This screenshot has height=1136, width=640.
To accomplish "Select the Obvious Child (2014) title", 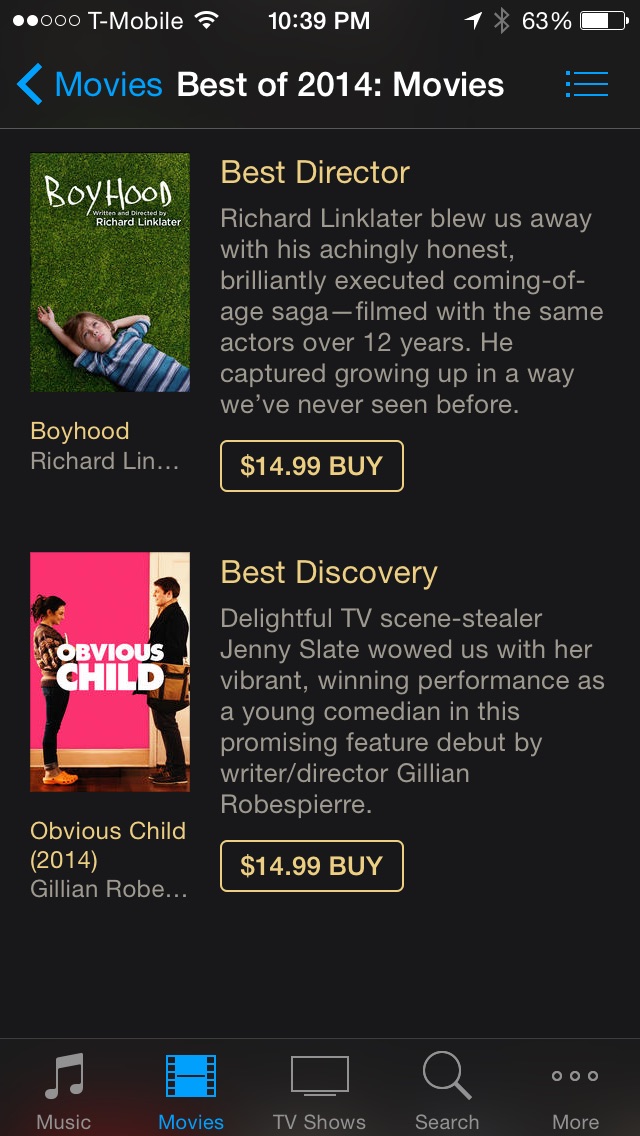I will click(x=108, y=845).
